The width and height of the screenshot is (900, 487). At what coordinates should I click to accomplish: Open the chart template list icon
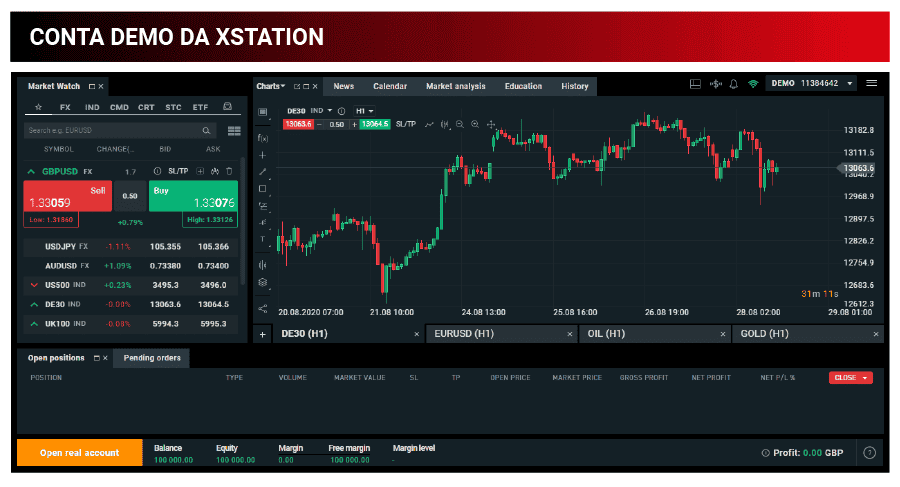coord(263,112)
